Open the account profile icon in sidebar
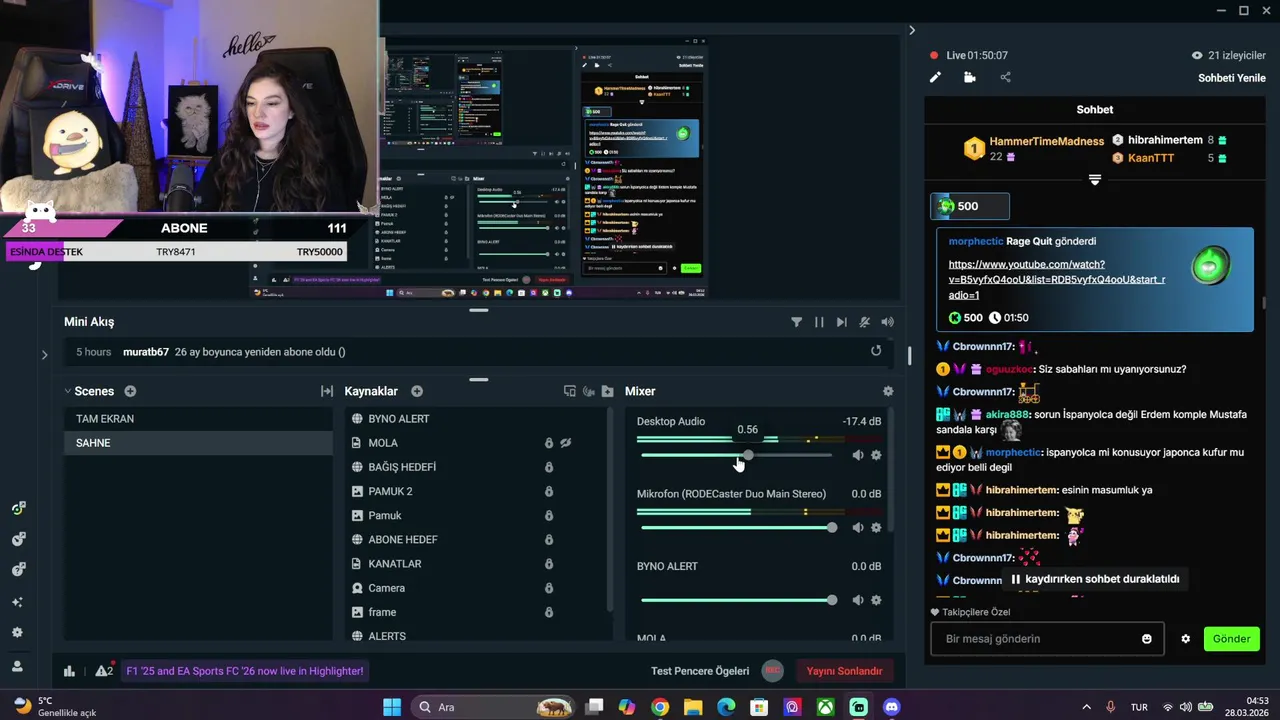1280x720 pixels. [17, 666]
